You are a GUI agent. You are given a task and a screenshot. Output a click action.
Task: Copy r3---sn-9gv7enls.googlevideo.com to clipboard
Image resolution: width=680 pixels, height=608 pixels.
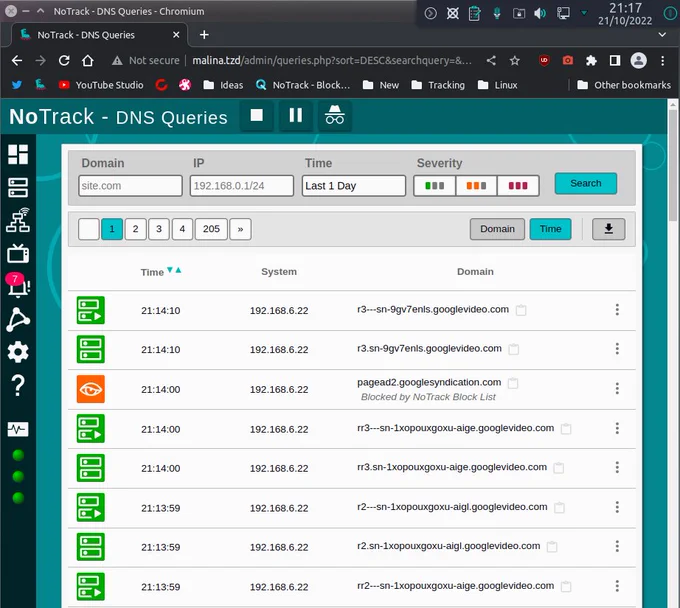point(521,310)
